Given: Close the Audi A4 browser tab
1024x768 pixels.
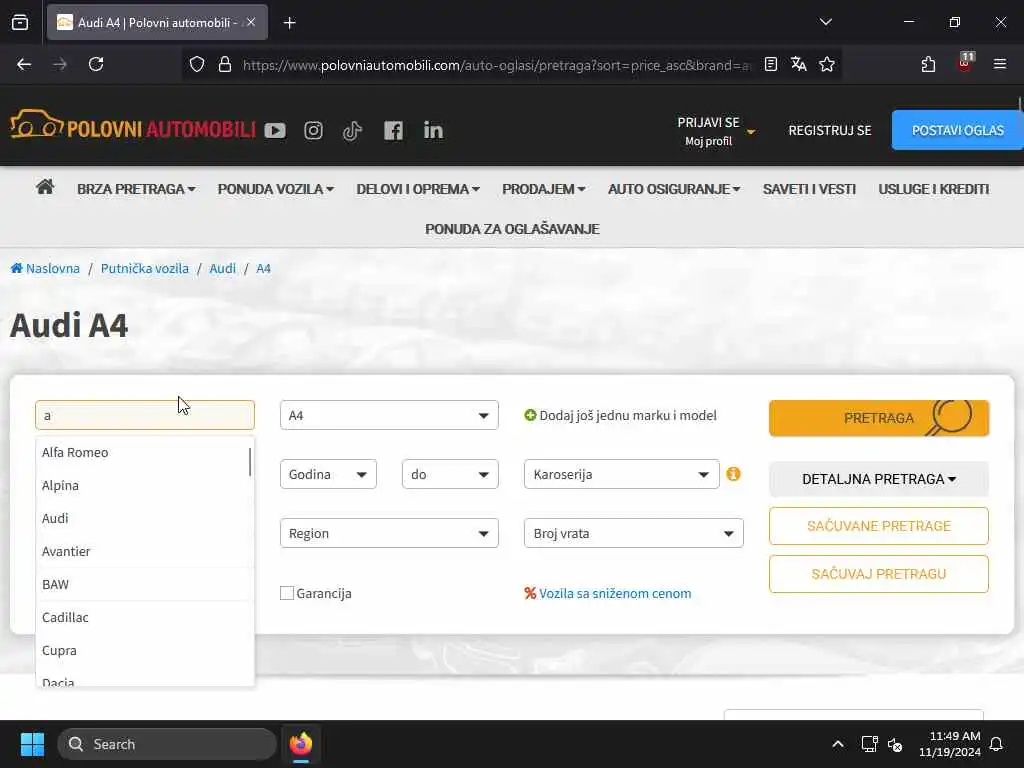Looking at the screenshot, I should 251,22.
